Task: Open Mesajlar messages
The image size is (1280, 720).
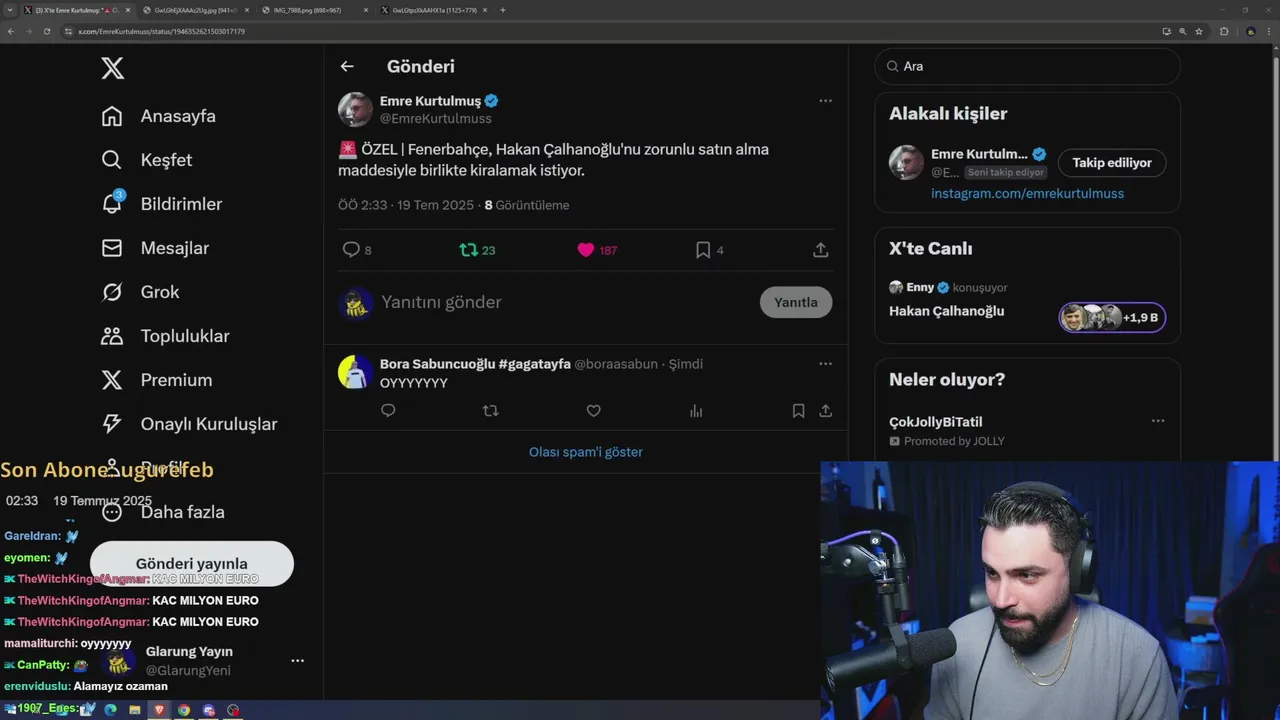Action: click(x=155, y=248)
